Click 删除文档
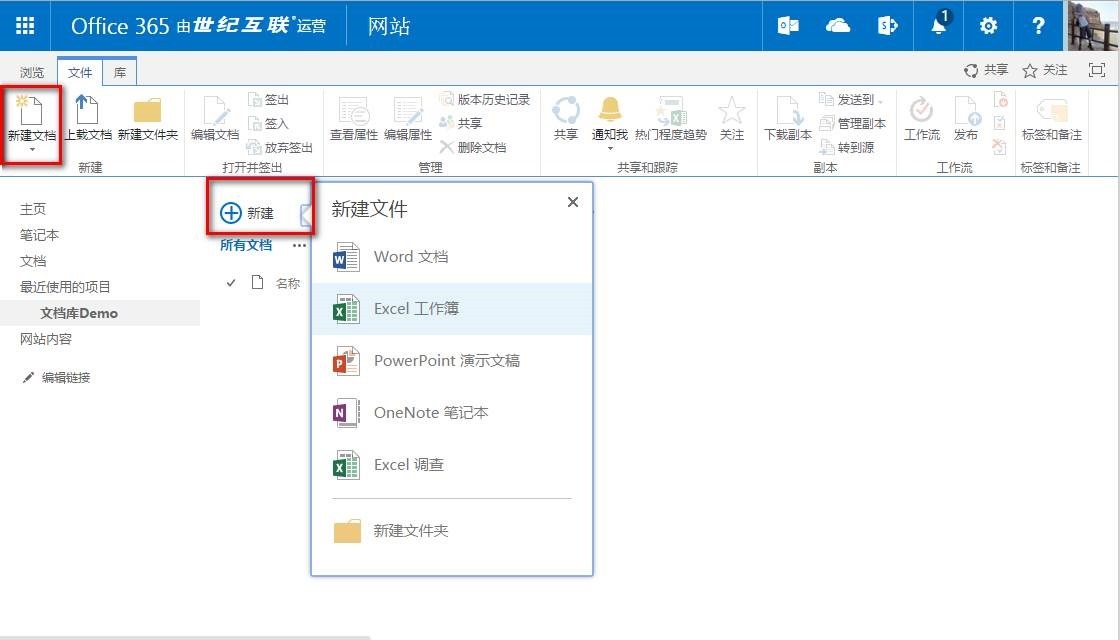 coord(473,147)
